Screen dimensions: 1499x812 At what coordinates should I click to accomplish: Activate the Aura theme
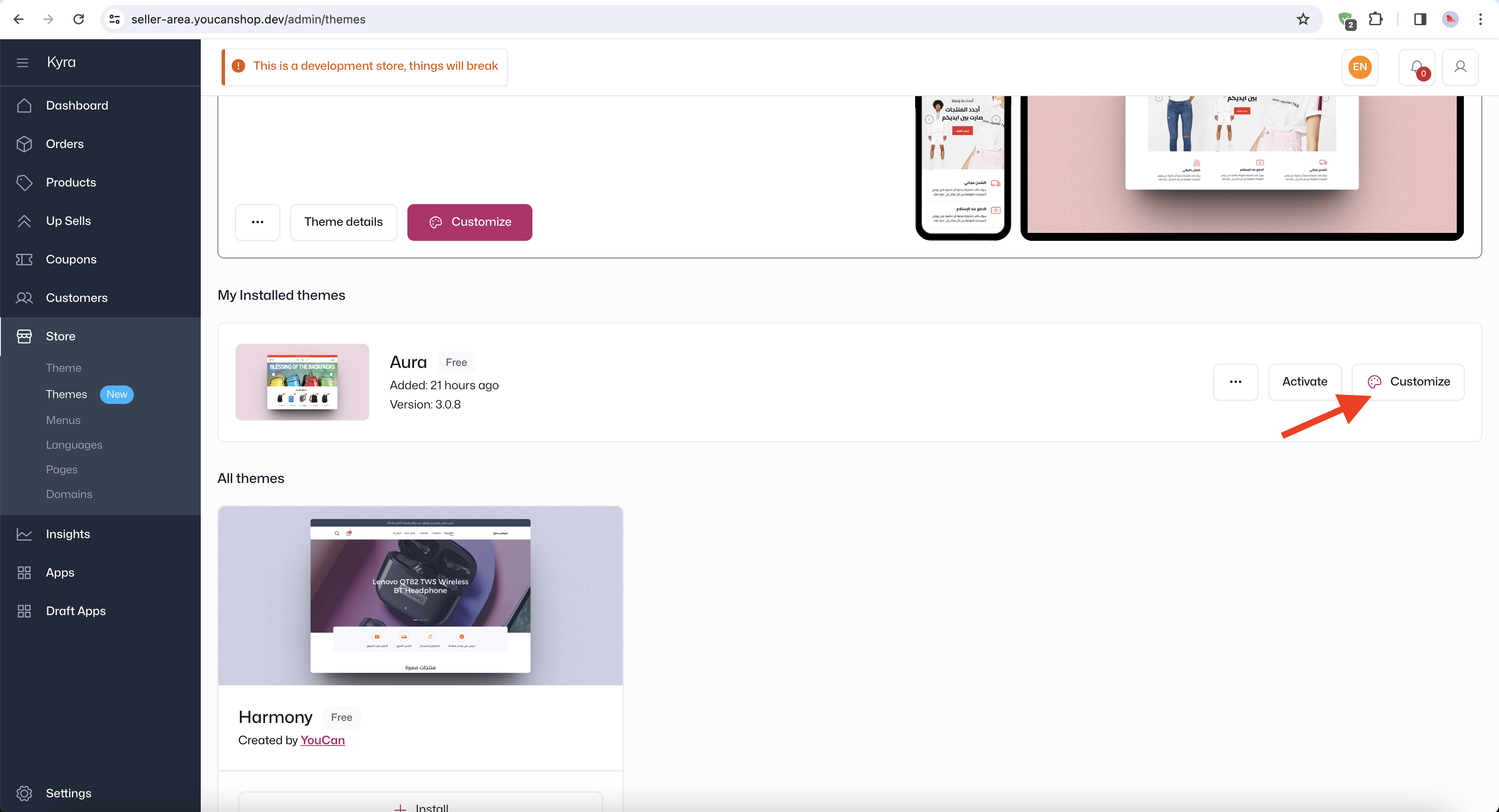point(1305,382)
